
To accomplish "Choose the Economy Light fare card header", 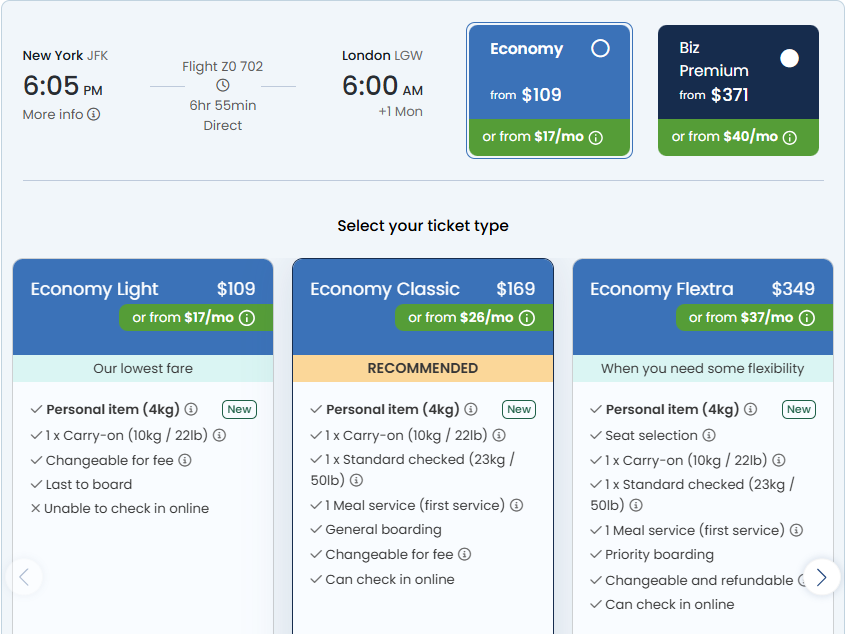I will 143,307.
